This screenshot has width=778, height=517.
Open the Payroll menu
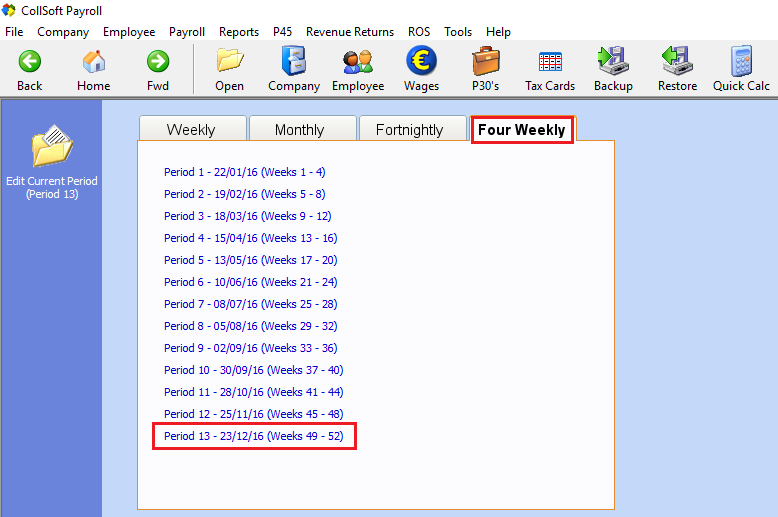(187, 32)
